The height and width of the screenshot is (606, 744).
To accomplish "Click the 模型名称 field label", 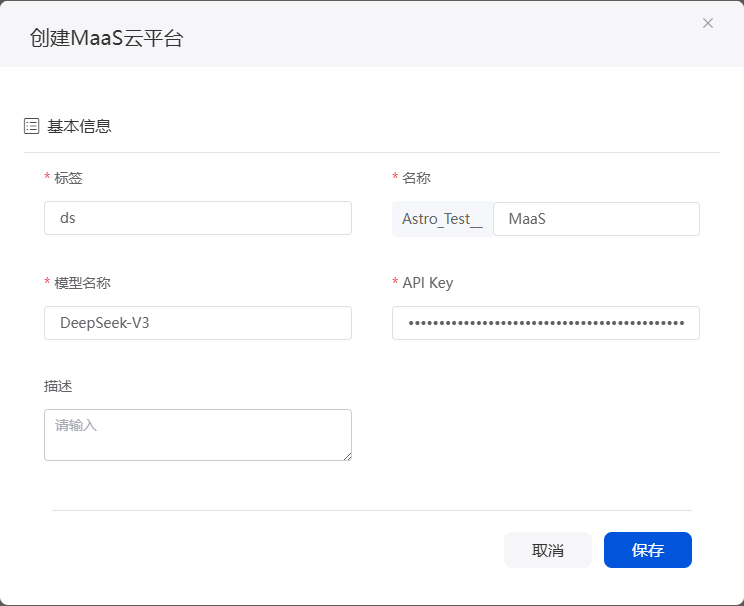I will 82,283.
